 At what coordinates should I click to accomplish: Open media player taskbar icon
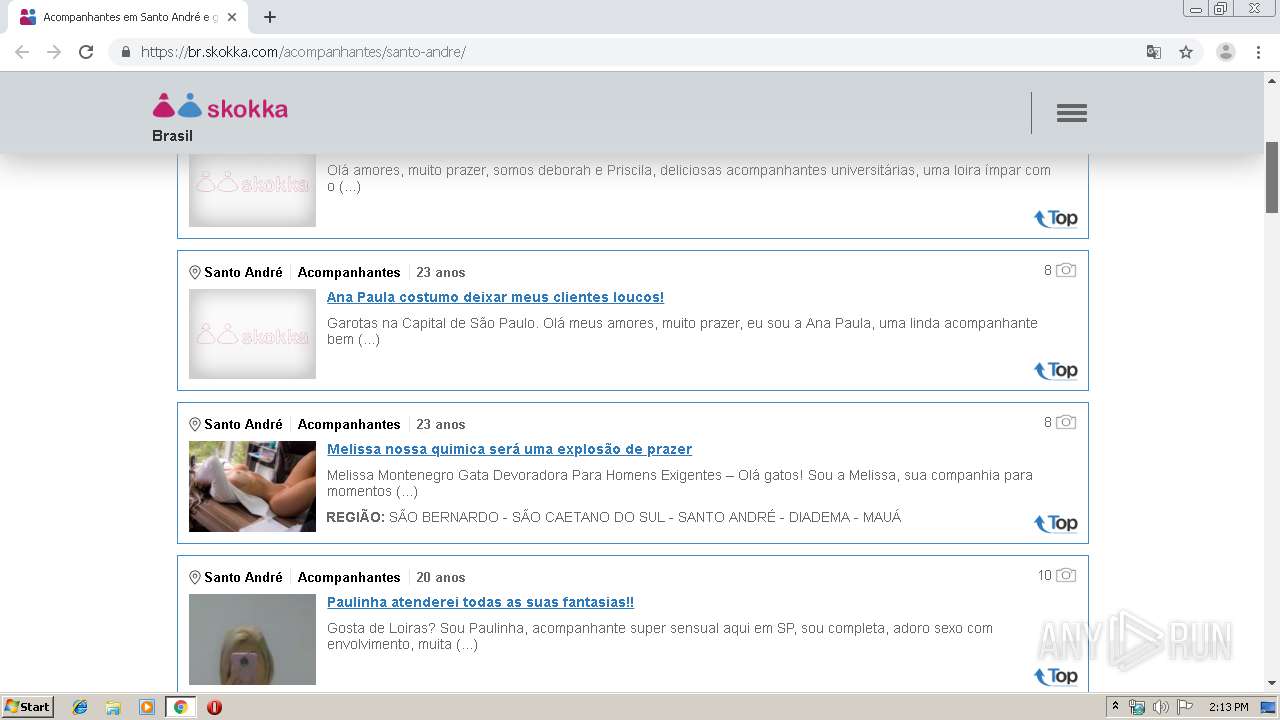point(147,707)
